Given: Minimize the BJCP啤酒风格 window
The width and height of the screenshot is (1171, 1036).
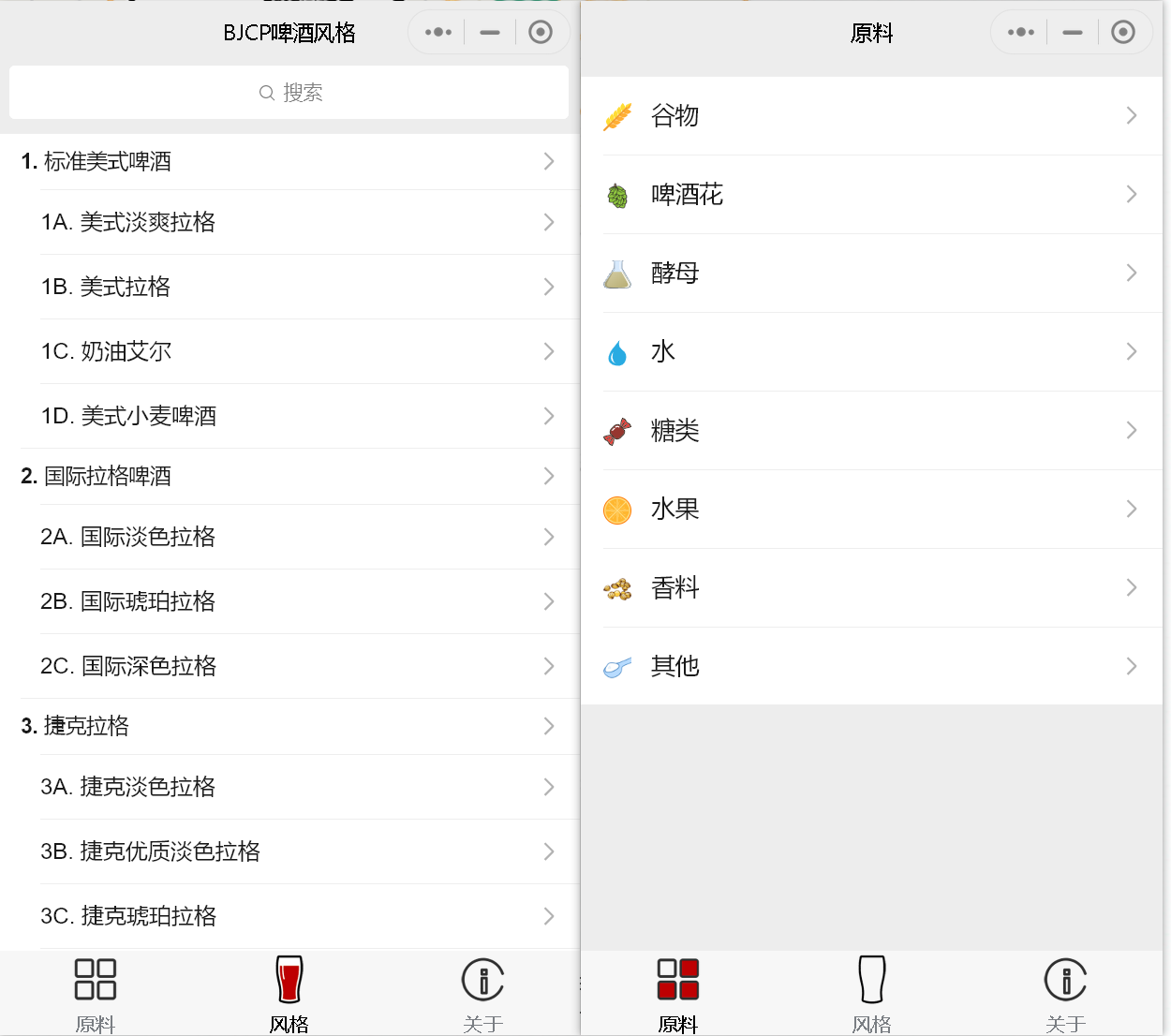Looking at the screenshot, I should [490, 33].
